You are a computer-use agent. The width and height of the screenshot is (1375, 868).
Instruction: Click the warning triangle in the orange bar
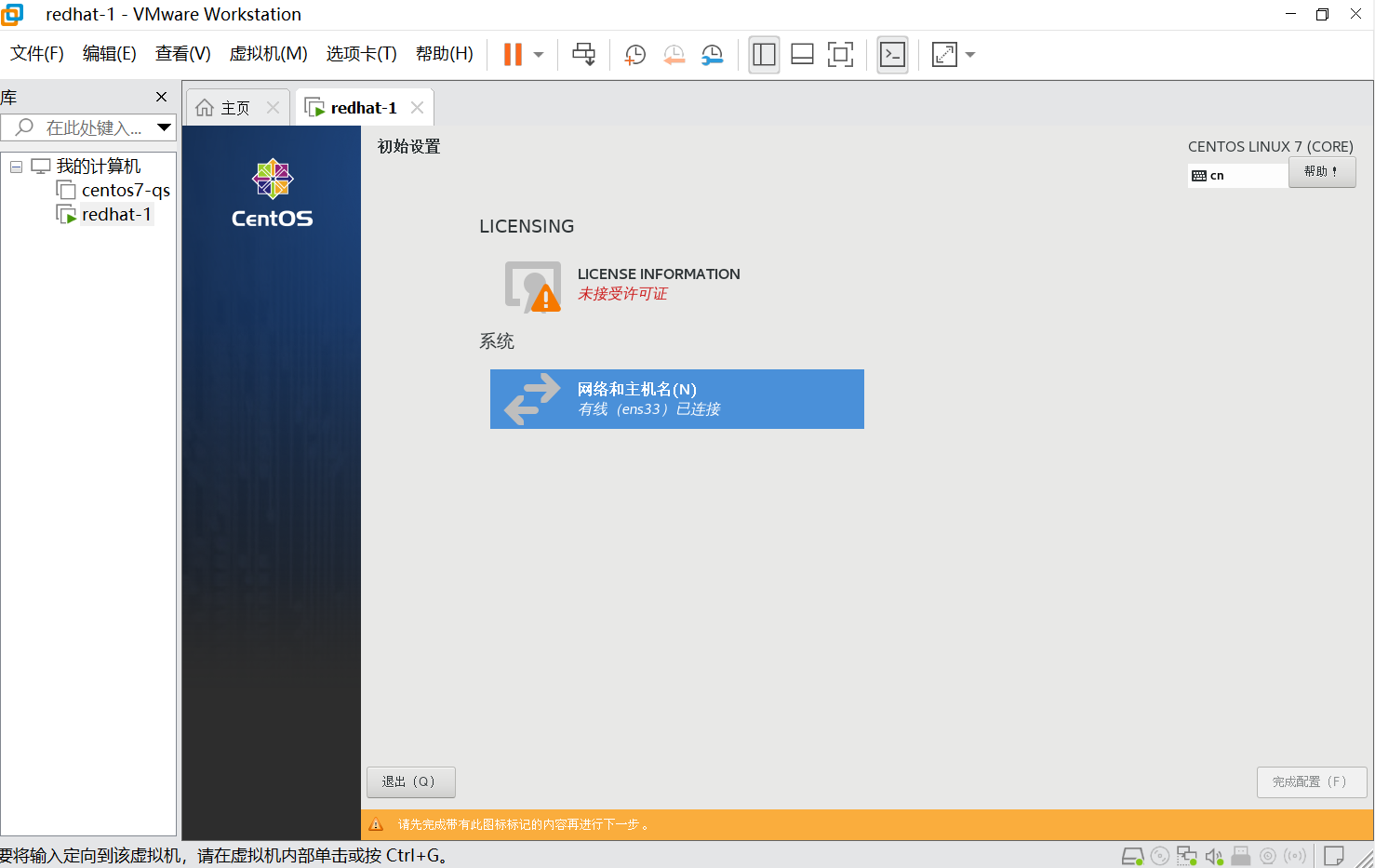377,825
